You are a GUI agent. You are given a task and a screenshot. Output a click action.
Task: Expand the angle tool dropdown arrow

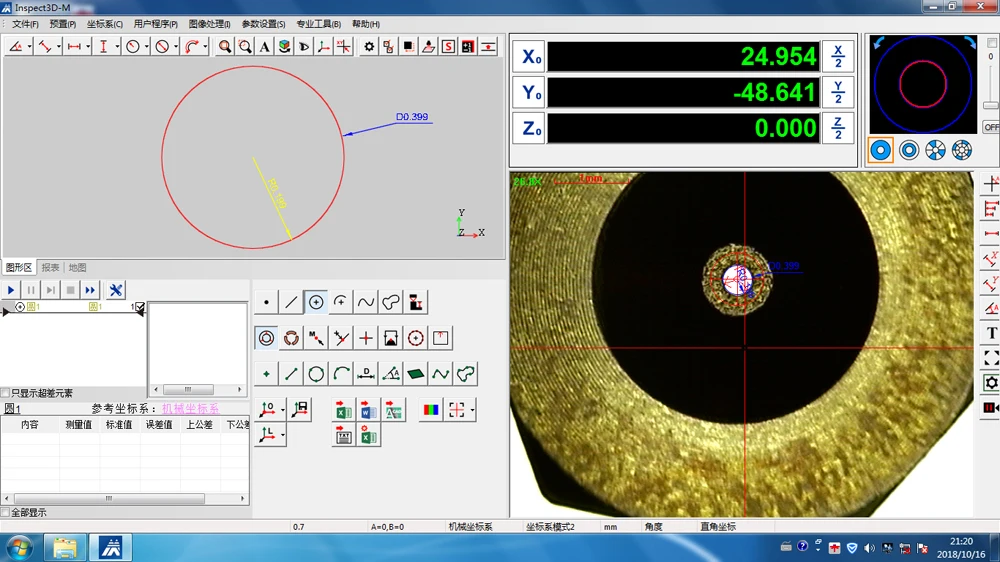[30, 46]
